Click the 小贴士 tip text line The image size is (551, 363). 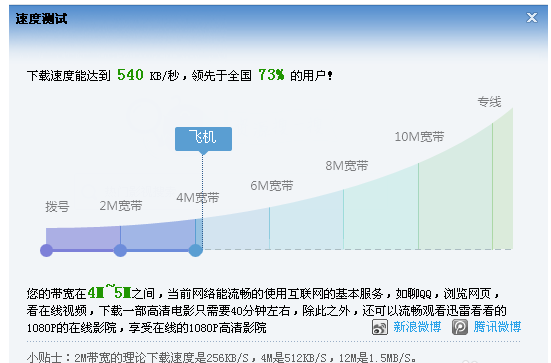(x=221, y=358)
